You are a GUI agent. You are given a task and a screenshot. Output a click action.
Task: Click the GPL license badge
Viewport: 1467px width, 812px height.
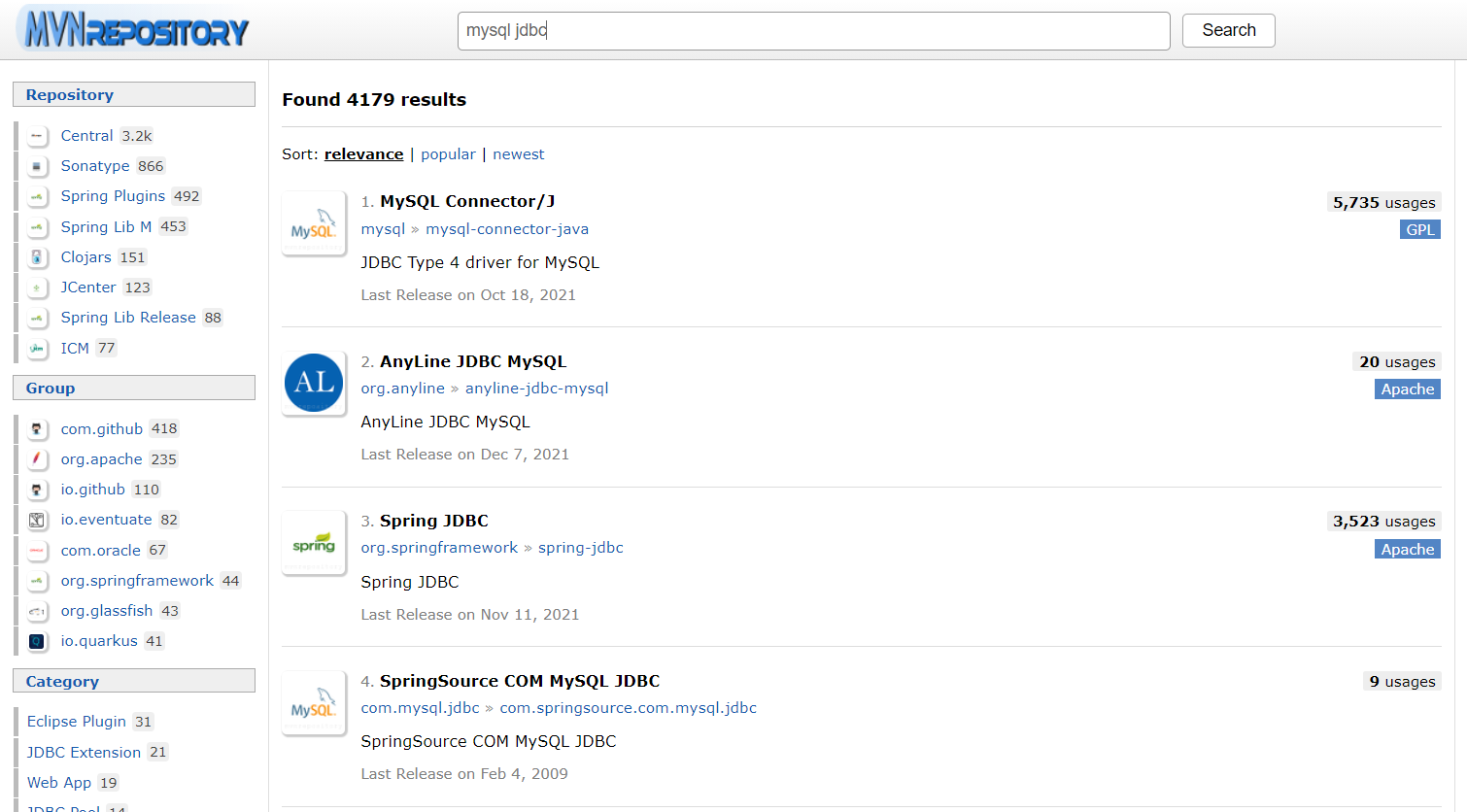1419,230
